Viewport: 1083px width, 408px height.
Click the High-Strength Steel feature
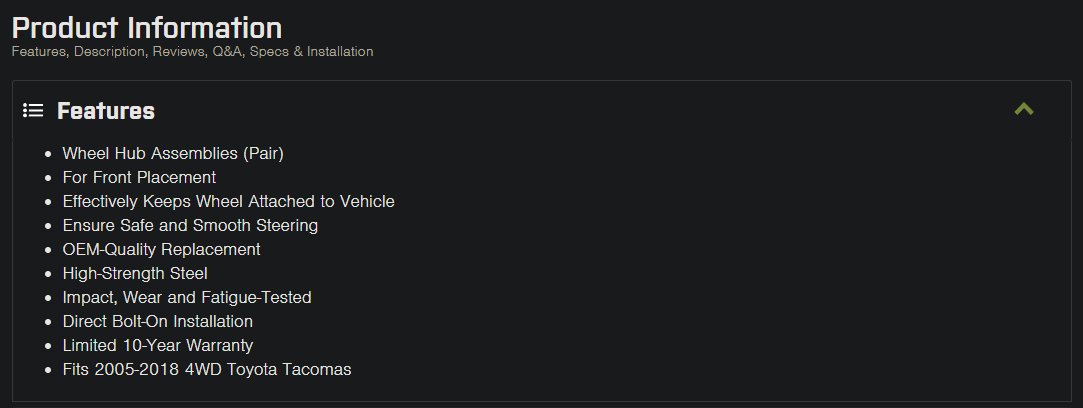pos(135,273)
